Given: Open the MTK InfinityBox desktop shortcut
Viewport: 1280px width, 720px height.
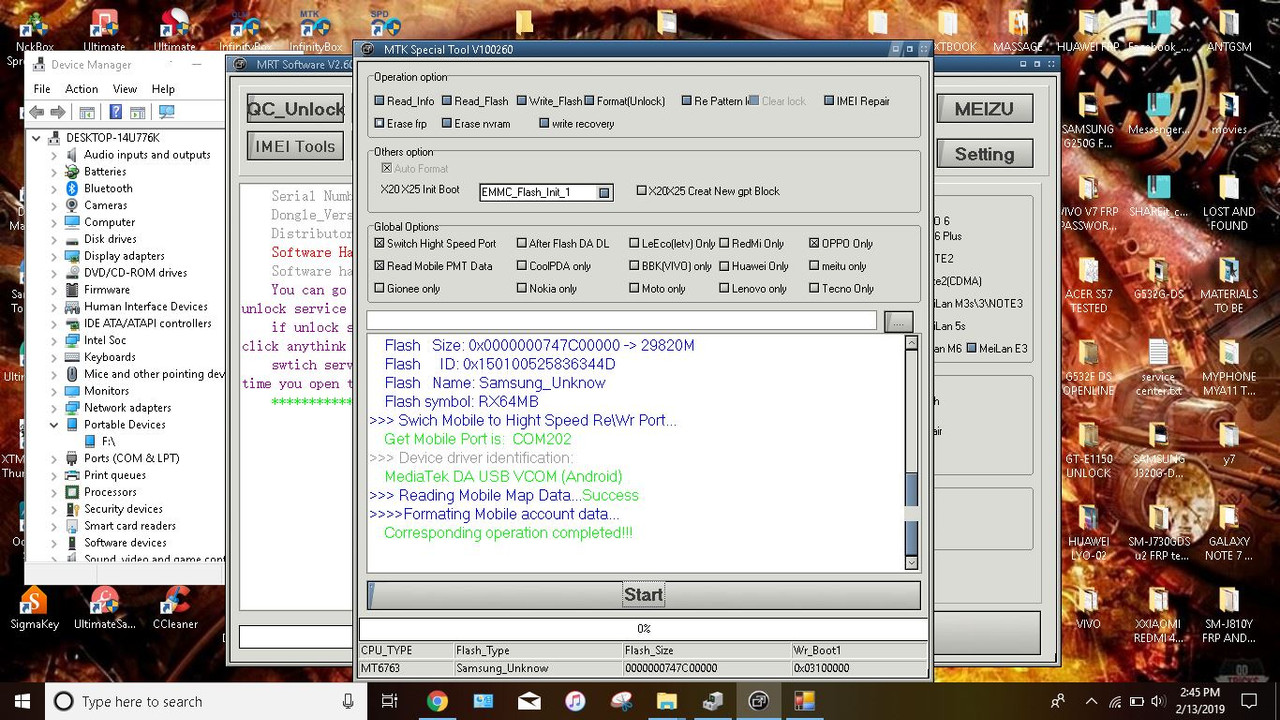Looking at the screenshot, I should point(315,32).
